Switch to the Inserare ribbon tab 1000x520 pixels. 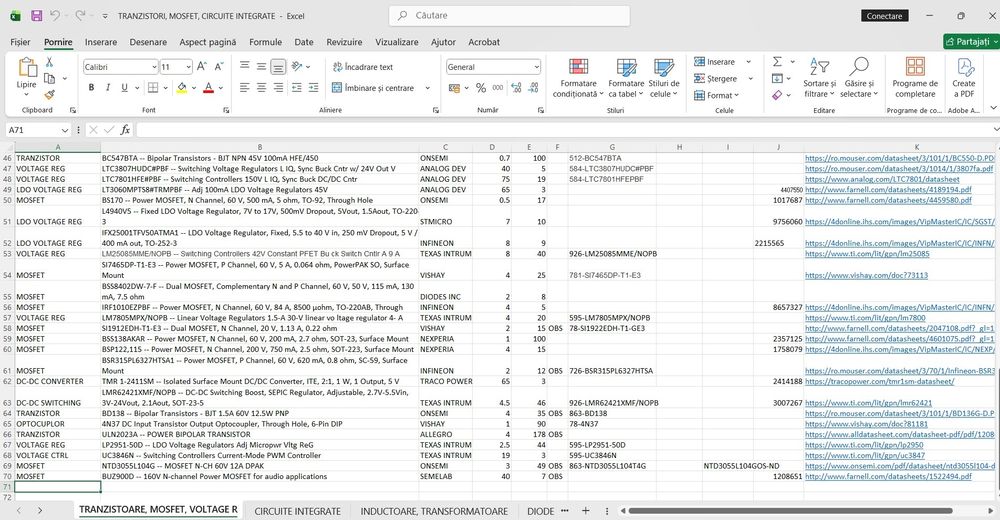tap(101, 42)
